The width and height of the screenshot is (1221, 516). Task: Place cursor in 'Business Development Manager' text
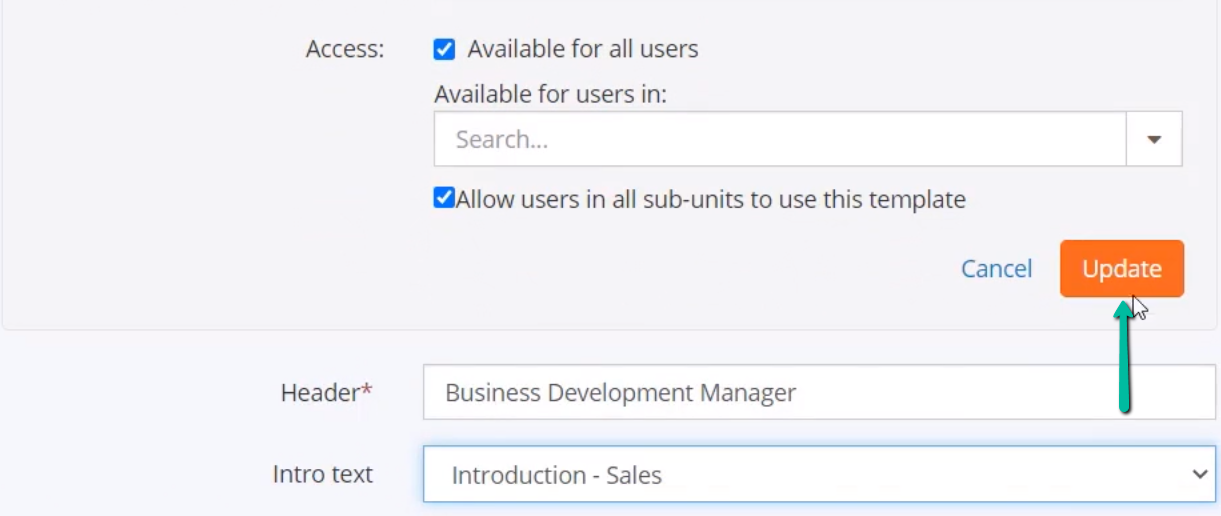[621, 393]
